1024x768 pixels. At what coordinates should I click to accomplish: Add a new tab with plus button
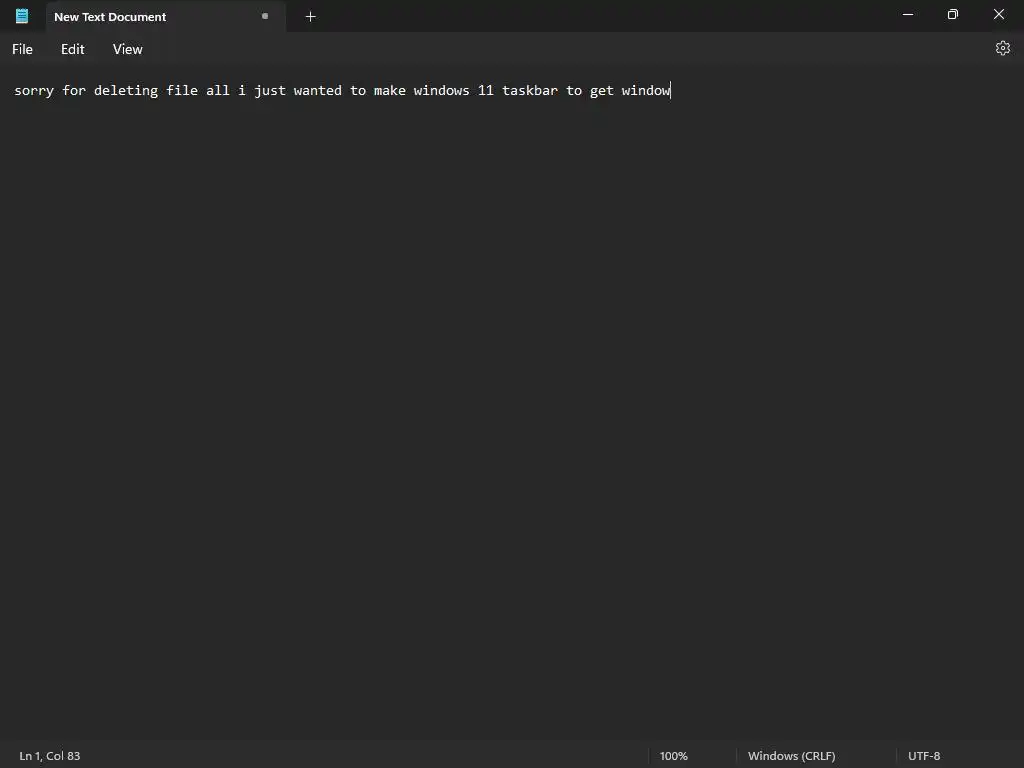311,16
